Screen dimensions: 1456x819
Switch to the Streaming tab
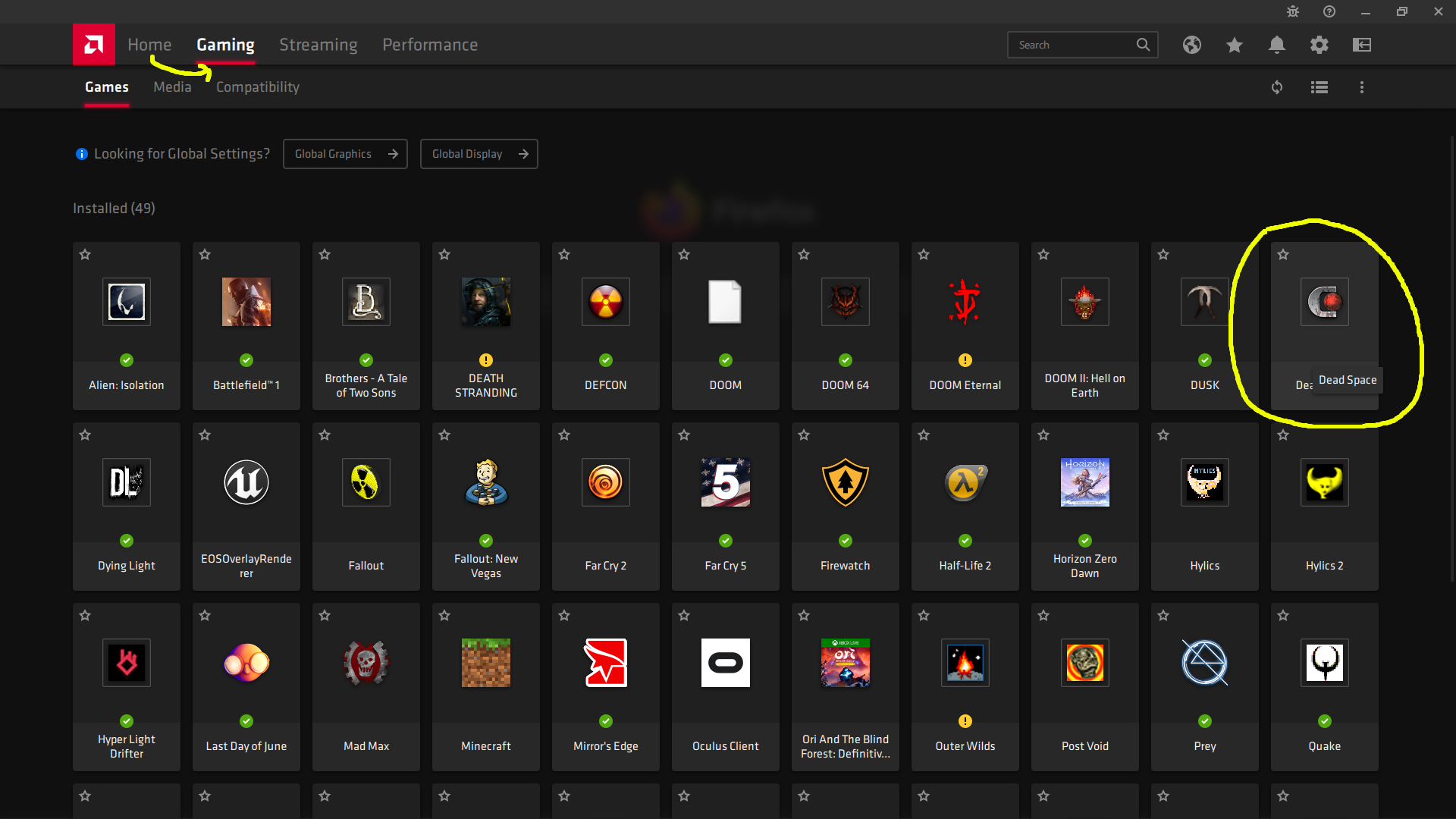318,45
